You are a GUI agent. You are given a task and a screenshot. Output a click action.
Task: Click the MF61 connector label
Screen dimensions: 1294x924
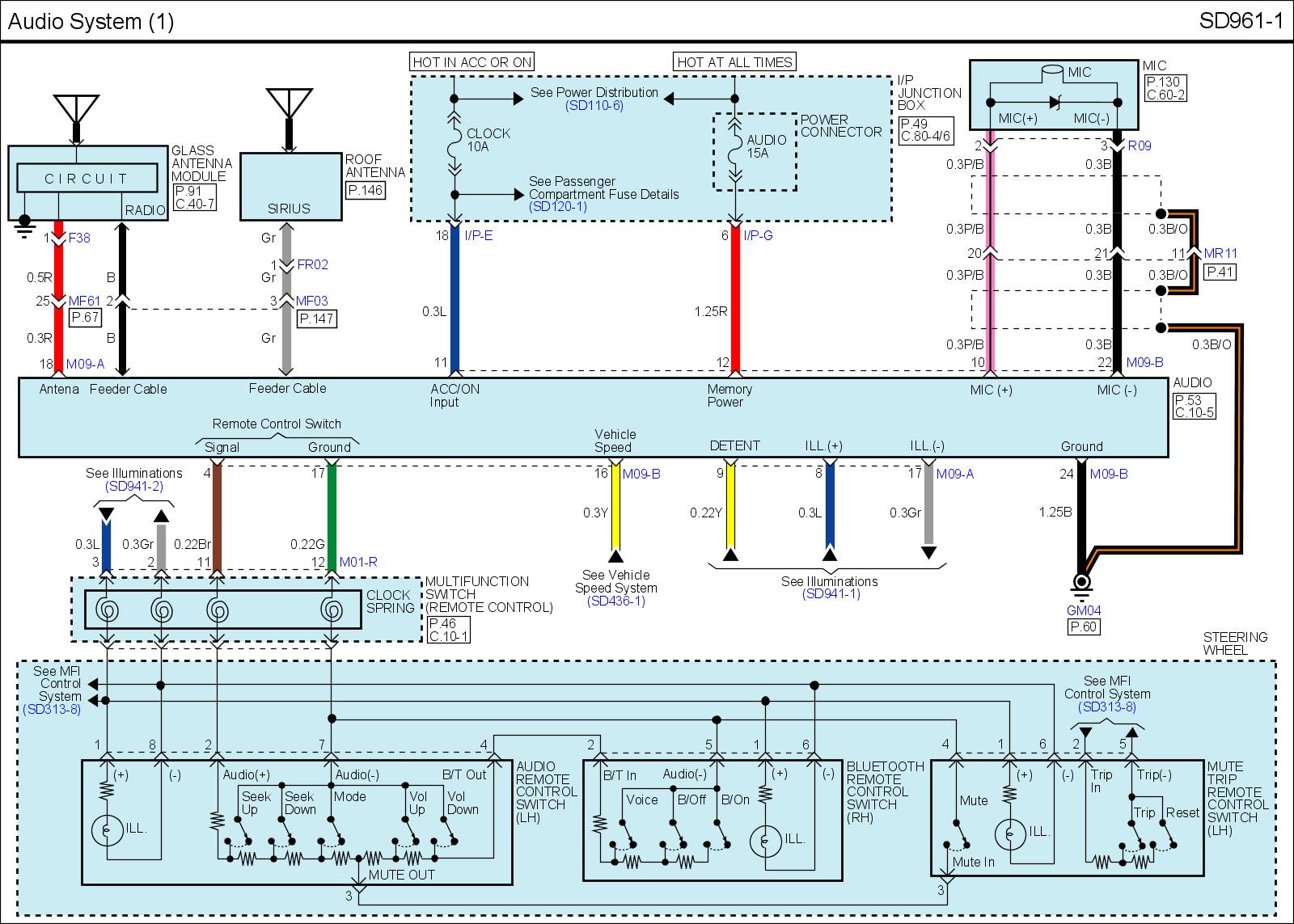click(84, 302)
